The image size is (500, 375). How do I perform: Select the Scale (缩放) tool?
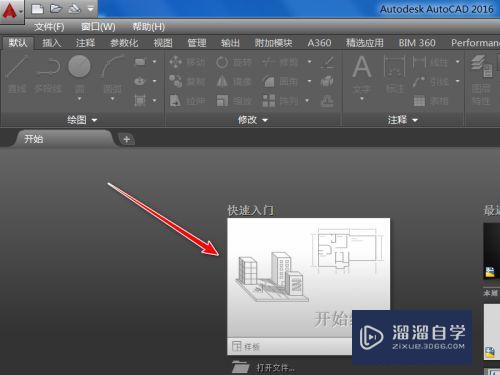[x=233, y=100]
